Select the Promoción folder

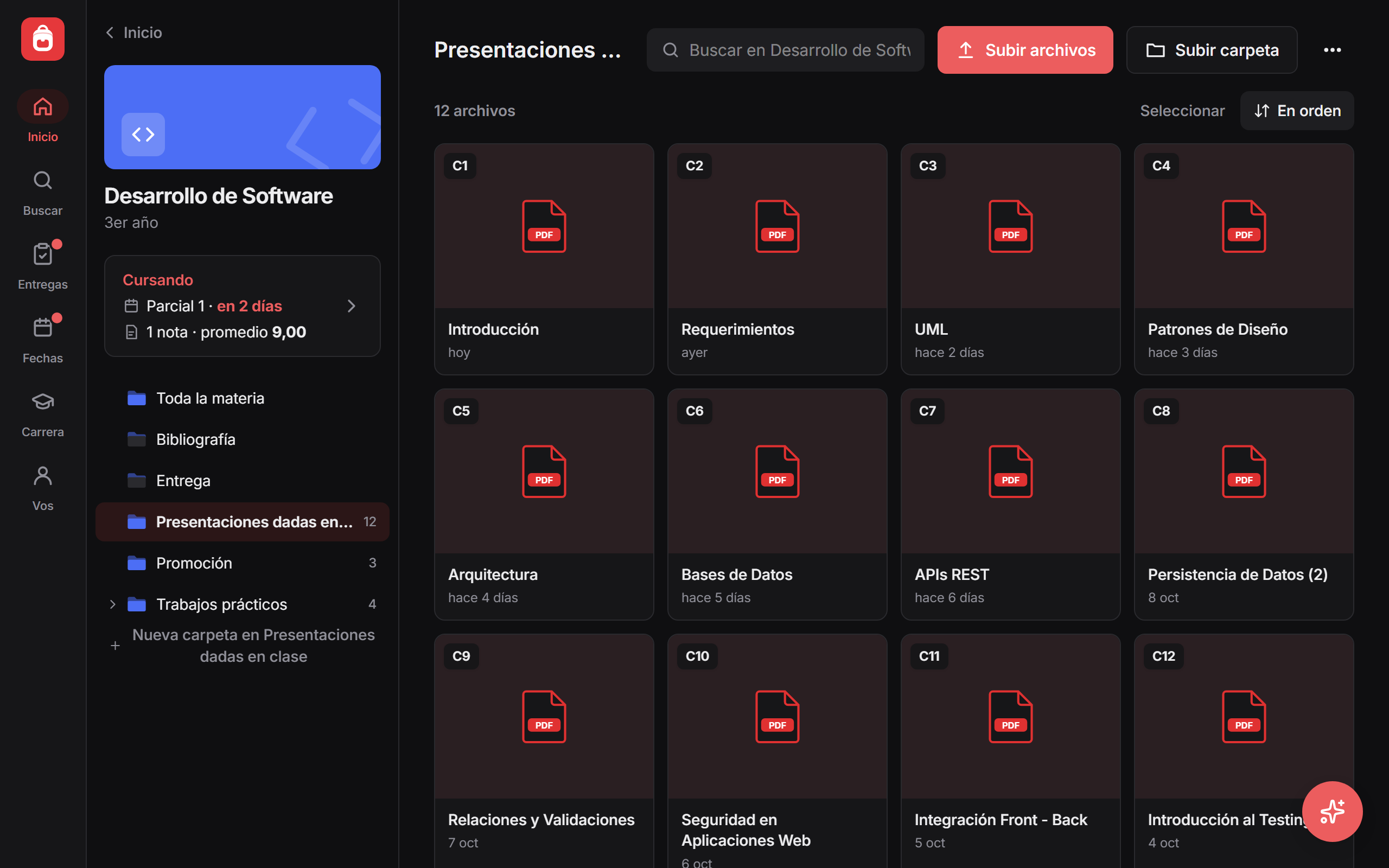tap(242, 563)
